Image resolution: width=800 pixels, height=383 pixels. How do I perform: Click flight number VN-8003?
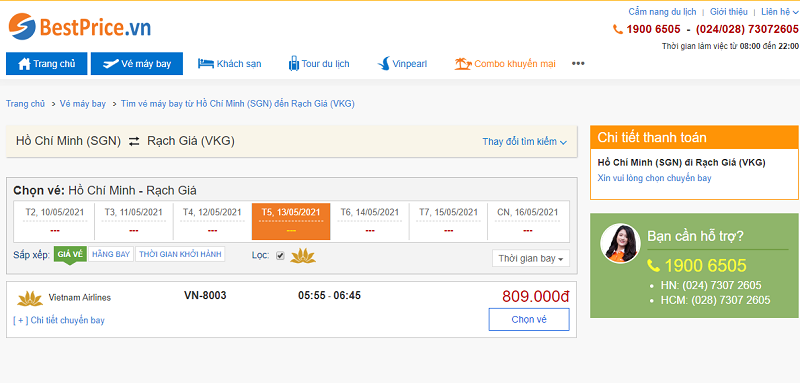point(205,295)
